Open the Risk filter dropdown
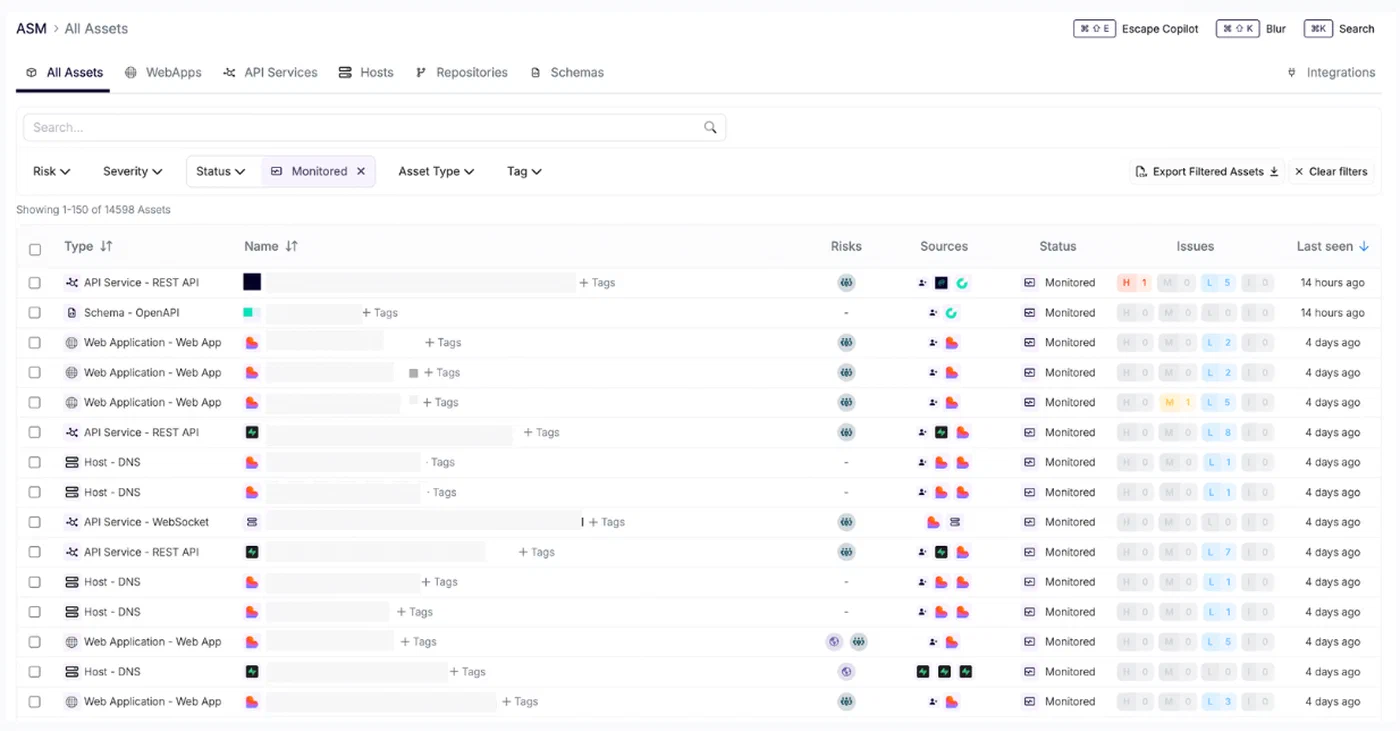The image size is (1400, 731). [x=52, y=171]
